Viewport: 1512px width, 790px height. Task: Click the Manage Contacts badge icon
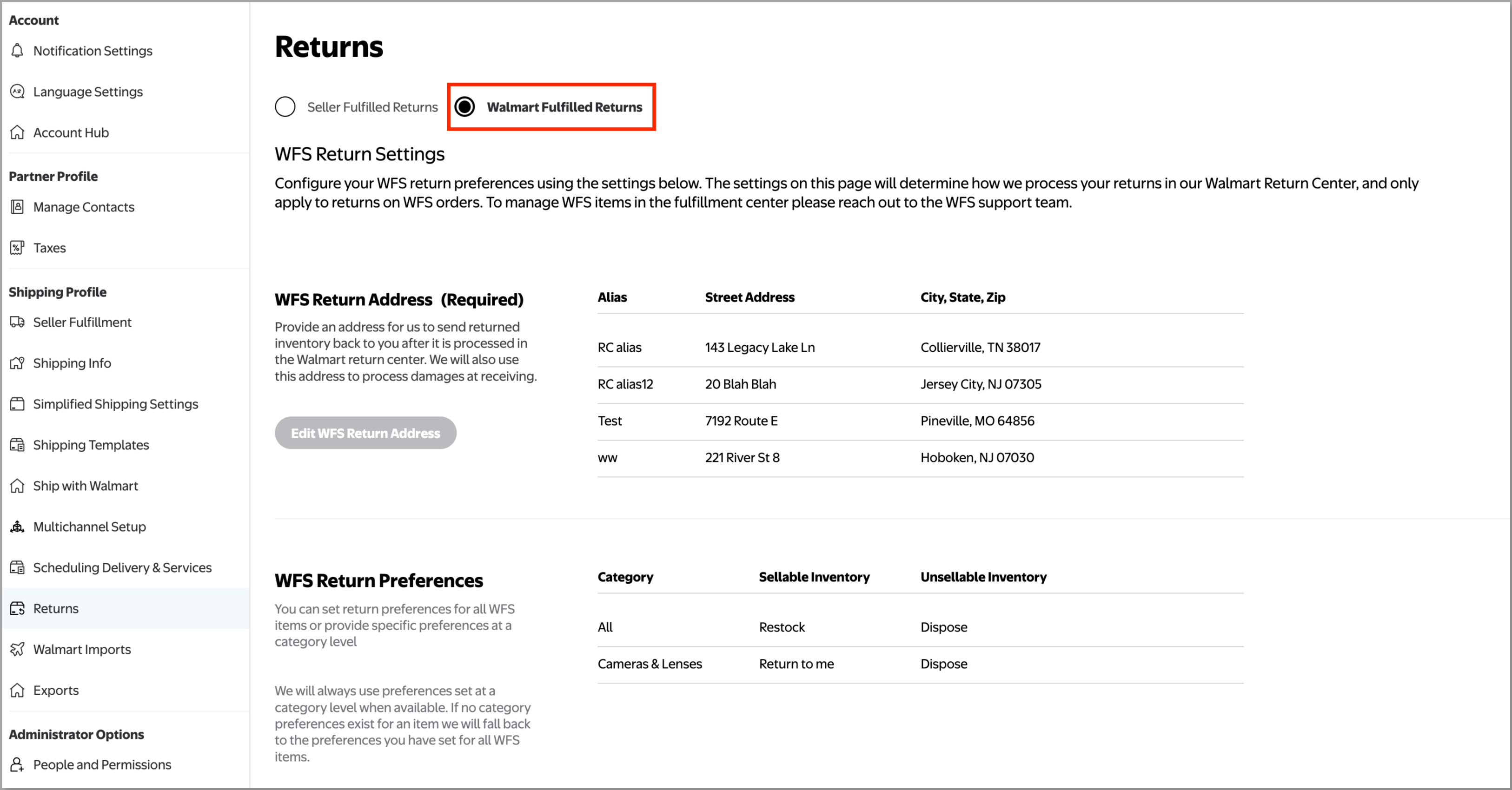(x=18, y=207)
